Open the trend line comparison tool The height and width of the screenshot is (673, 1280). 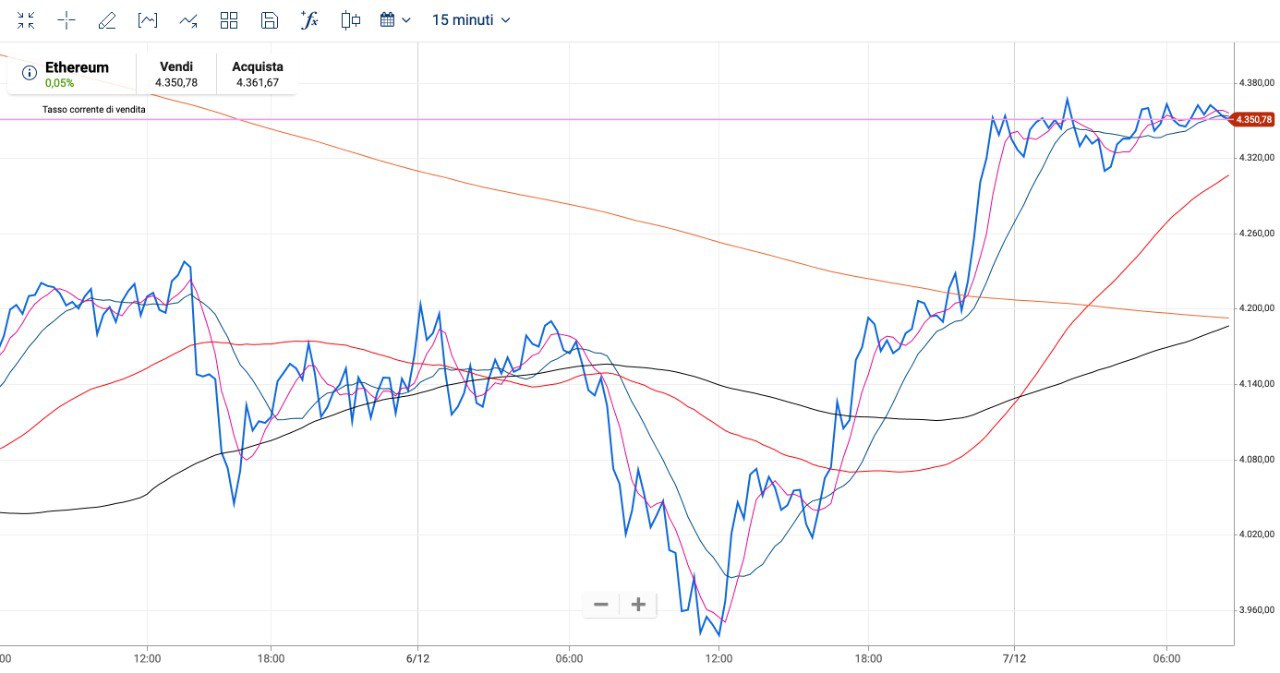click(x=188, y=20)
